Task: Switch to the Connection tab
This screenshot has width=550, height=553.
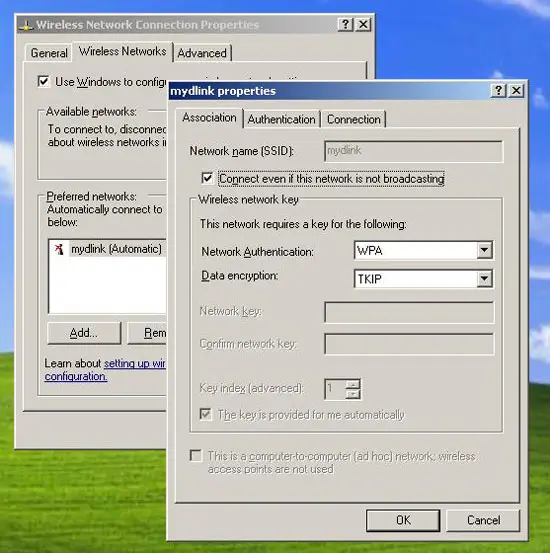Action: pos(354,120)
